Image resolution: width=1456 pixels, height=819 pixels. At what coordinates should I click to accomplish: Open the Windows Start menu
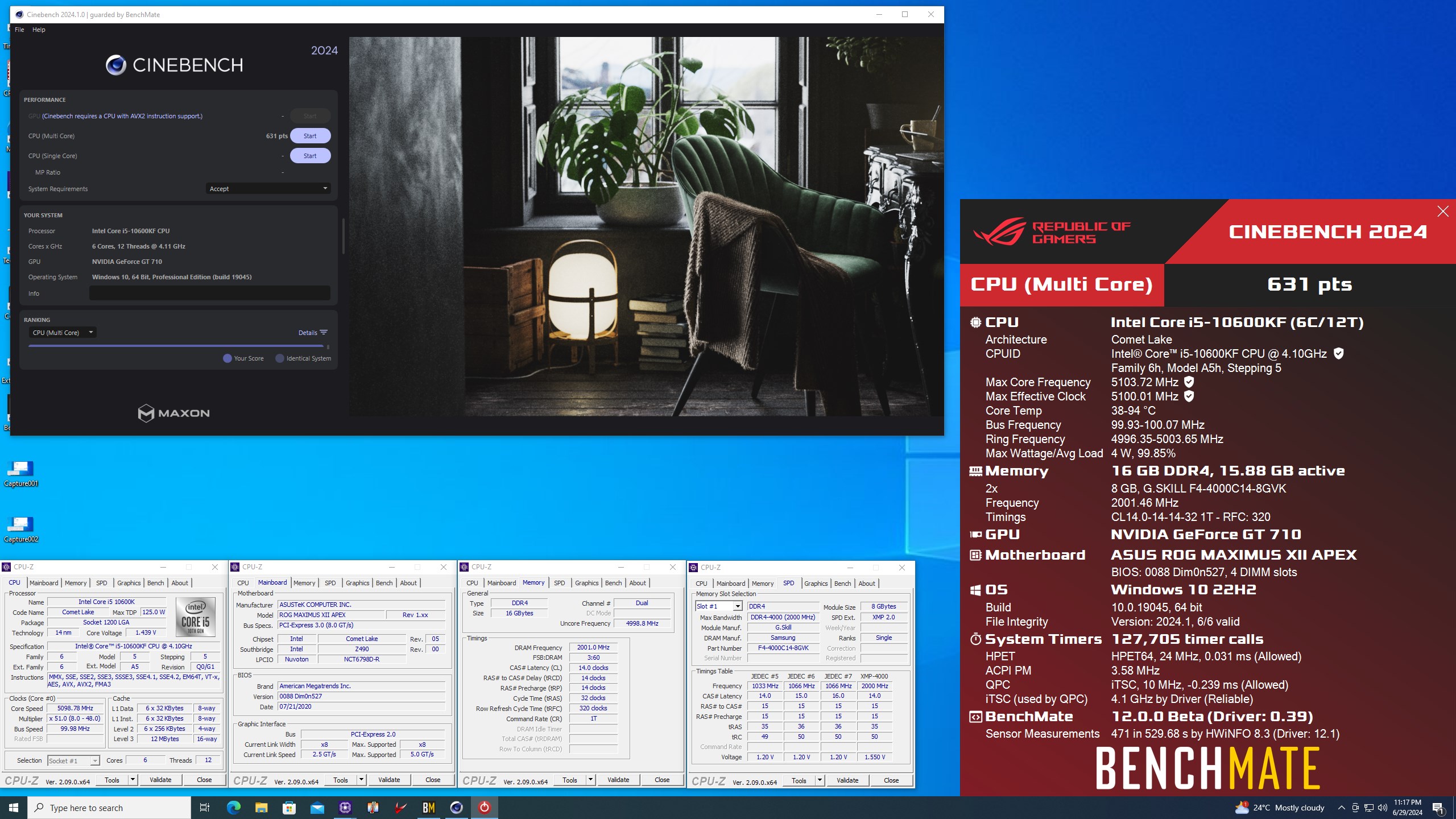(x=14, y=808)
